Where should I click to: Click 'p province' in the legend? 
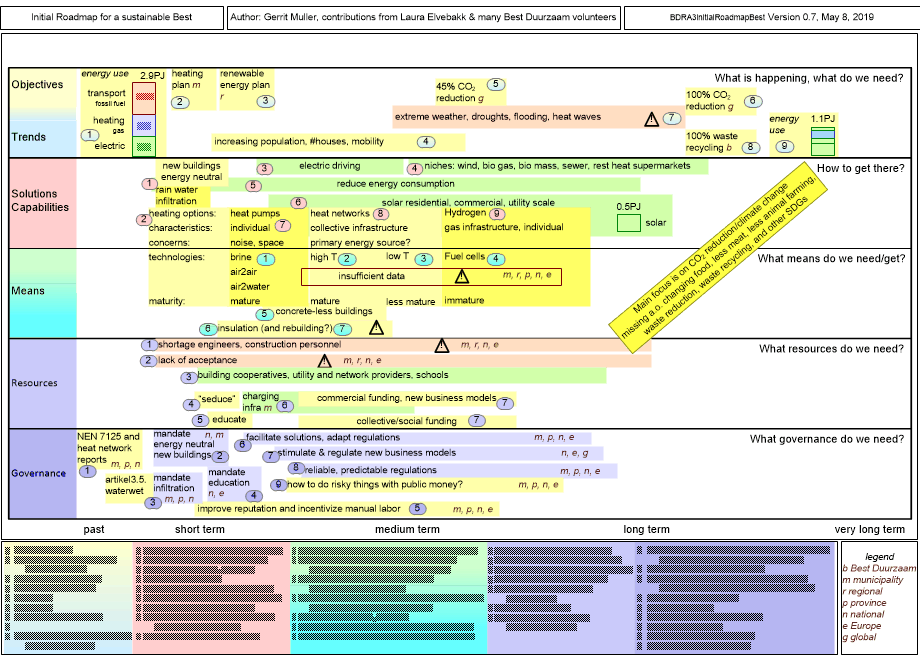point(864,603)
